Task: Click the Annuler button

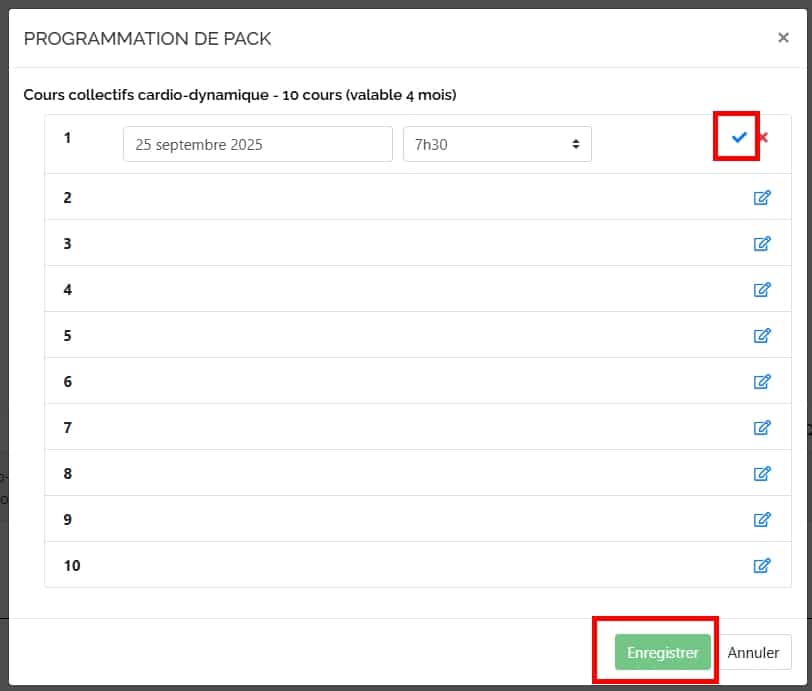Action: coord(753,653)
